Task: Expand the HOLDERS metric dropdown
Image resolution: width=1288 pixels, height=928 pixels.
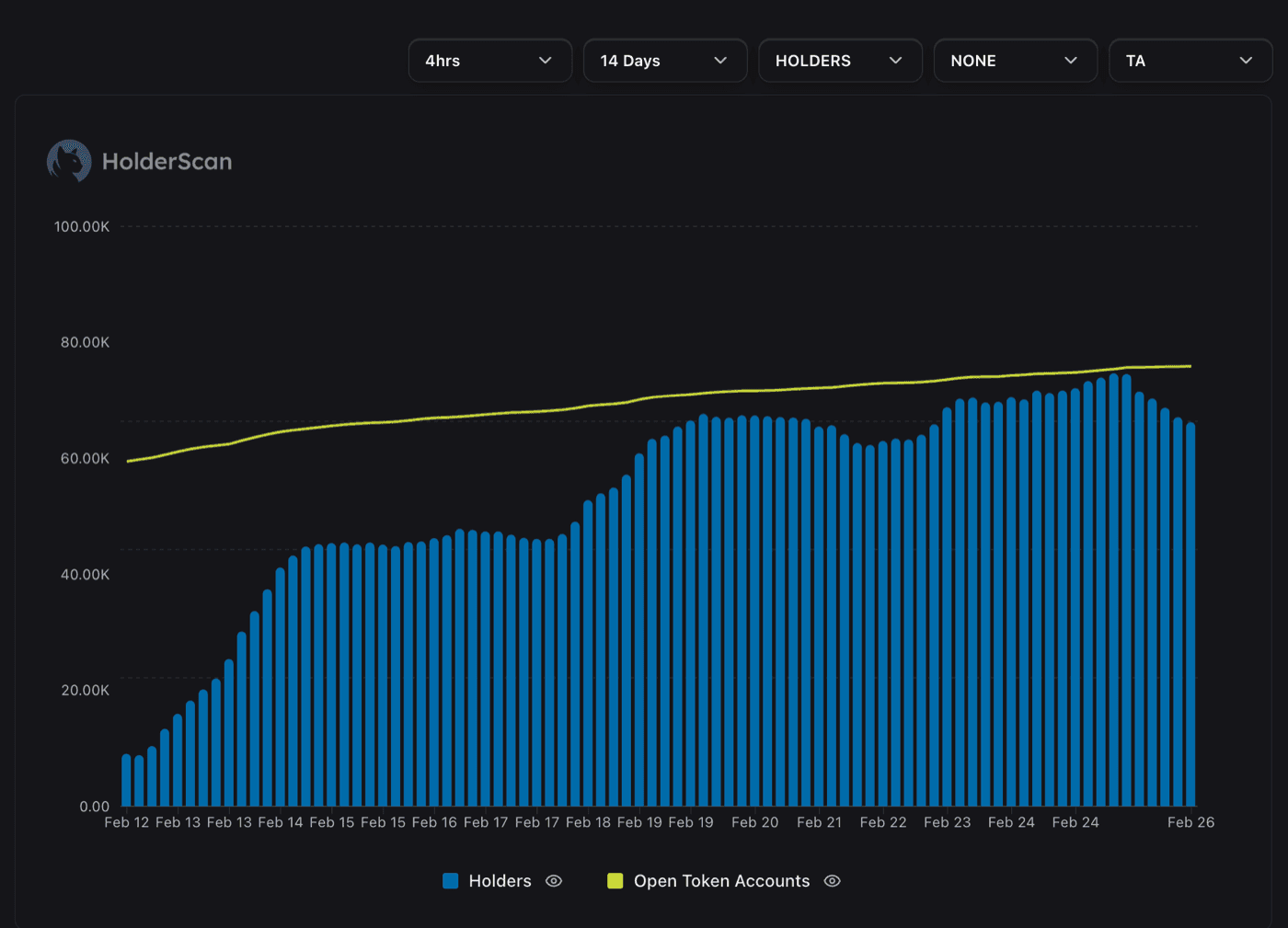Action: [839, 60]
